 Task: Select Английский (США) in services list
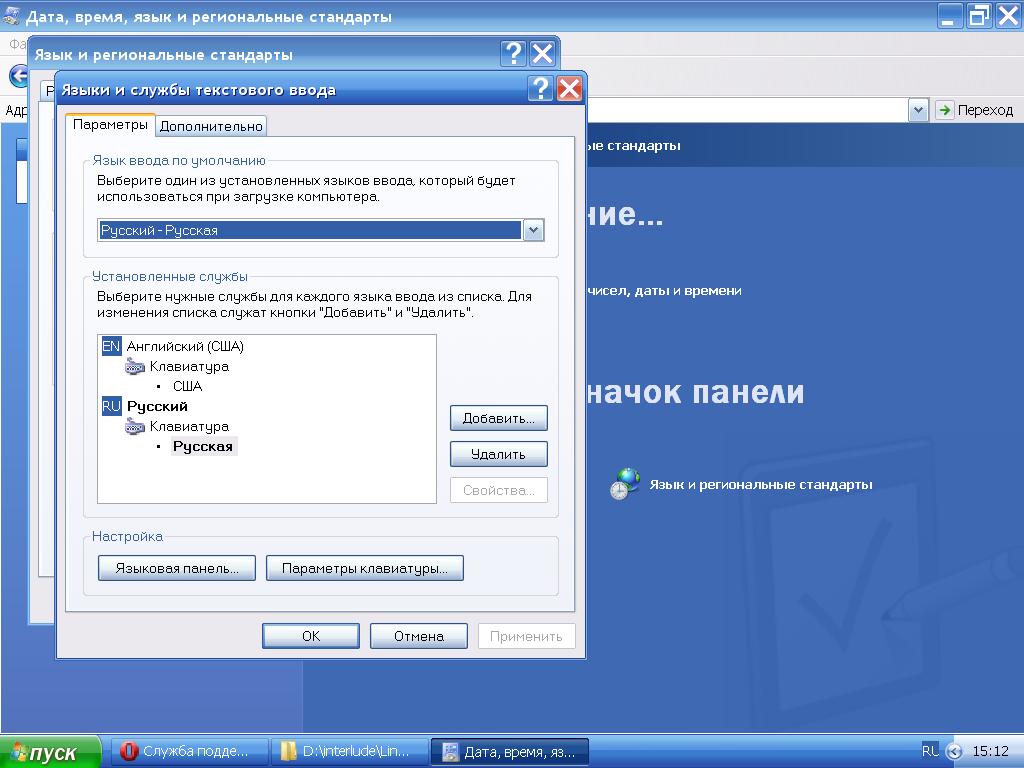click(x=185, y=346)
